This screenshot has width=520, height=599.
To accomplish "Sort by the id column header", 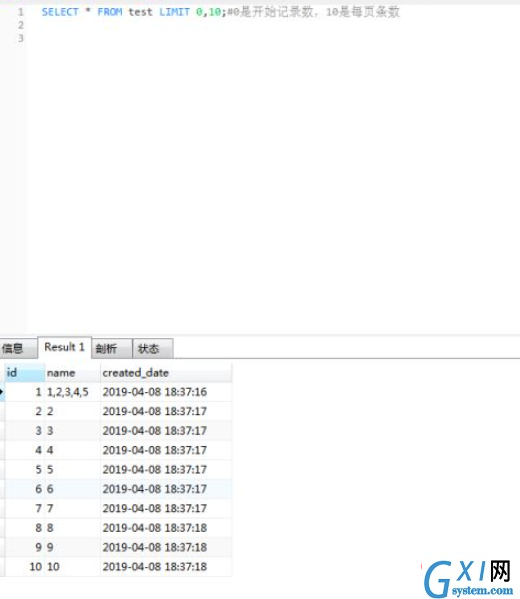I will click(x=24, y=373).
